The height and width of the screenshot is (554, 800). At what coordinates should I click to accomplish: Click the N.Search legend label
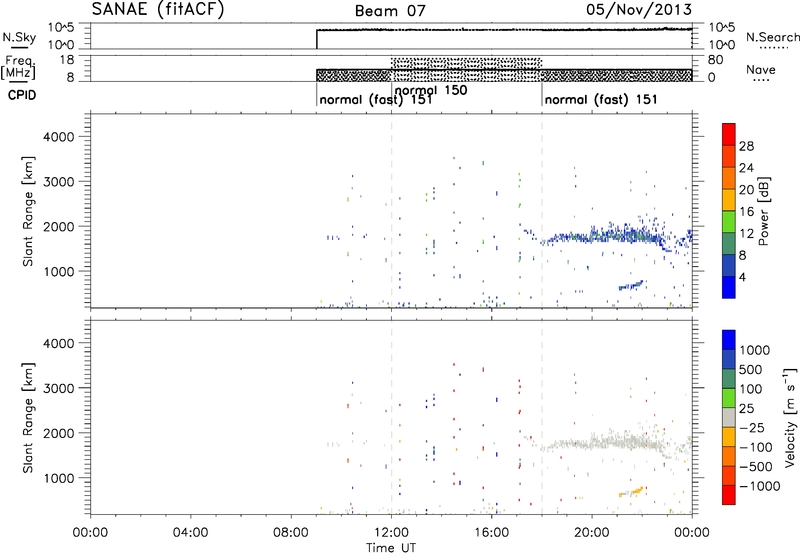[772, 37]
